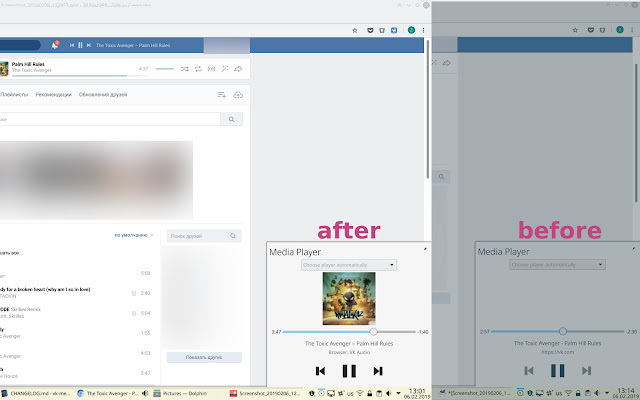Mute the tab via taskbar audio icon
Screen dimensions: 640x400
[145, 393]
